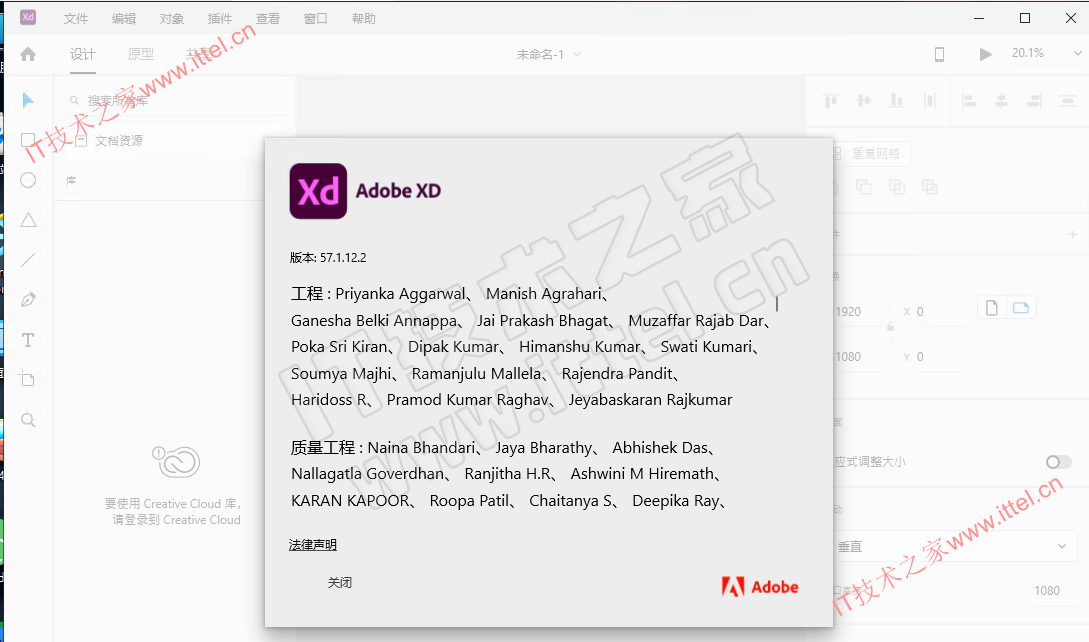Open the 法律声明 link
This screenshot has height=642, width=1089.
coord(313,545)
